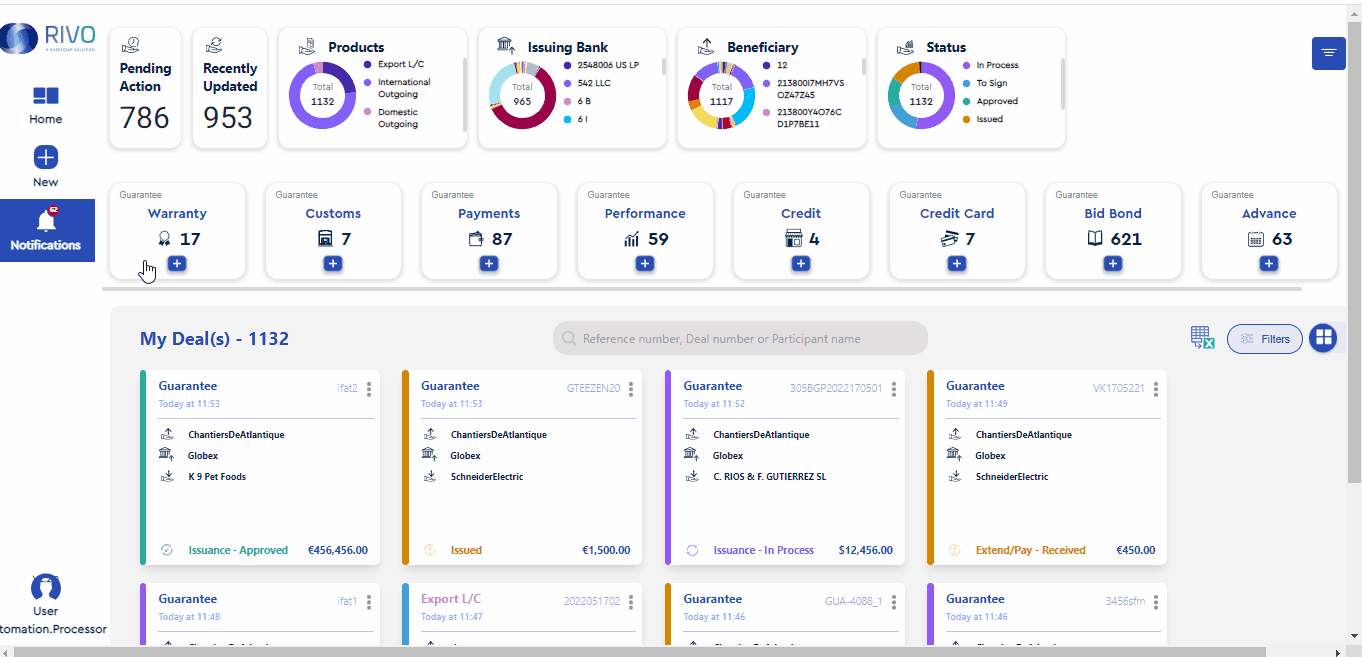Click the Customs guarantee label
Image resolution: width=1362 pixels, height=657 pixels.
pos(333,213)
